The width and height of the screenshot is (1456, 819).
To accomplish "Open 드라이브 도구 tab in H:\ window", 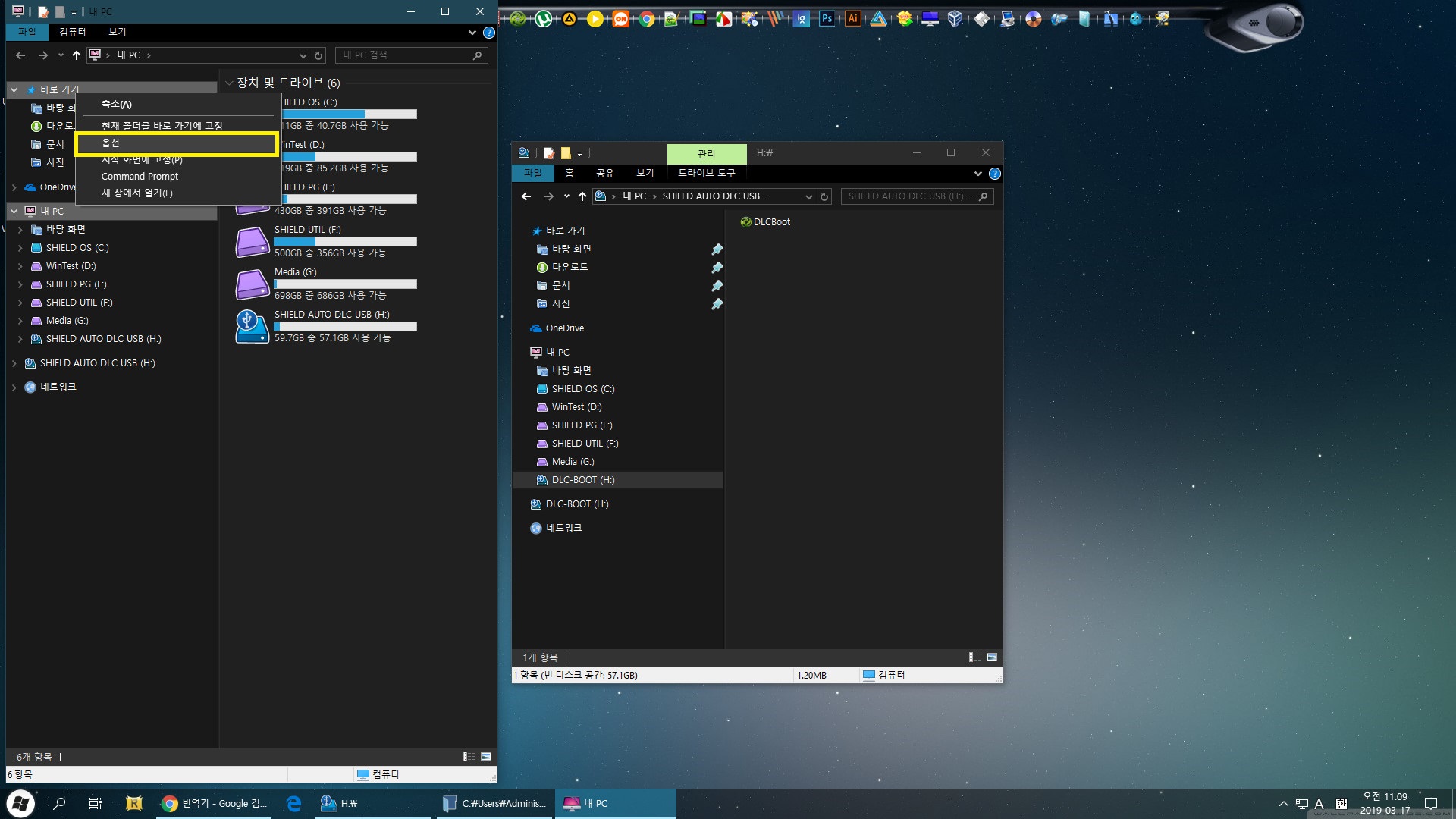I will [707, 173].
